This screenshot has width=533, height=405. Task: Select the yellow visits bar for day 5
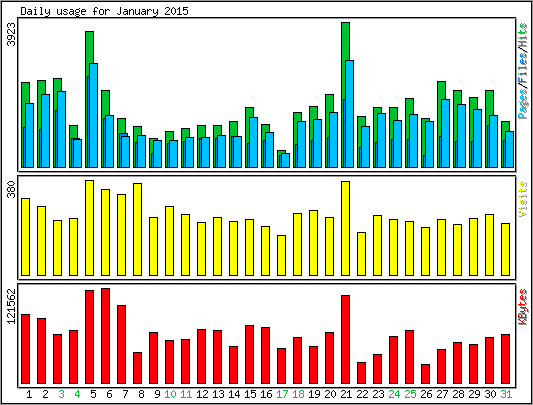pyautogui.click(x=89, y=228)
